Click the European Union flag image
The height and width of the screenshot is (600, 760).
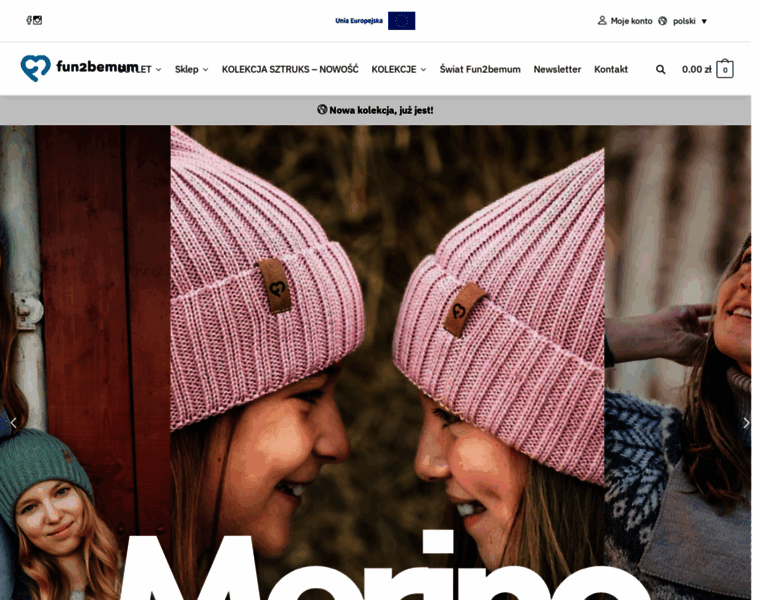tap(401, 21)
